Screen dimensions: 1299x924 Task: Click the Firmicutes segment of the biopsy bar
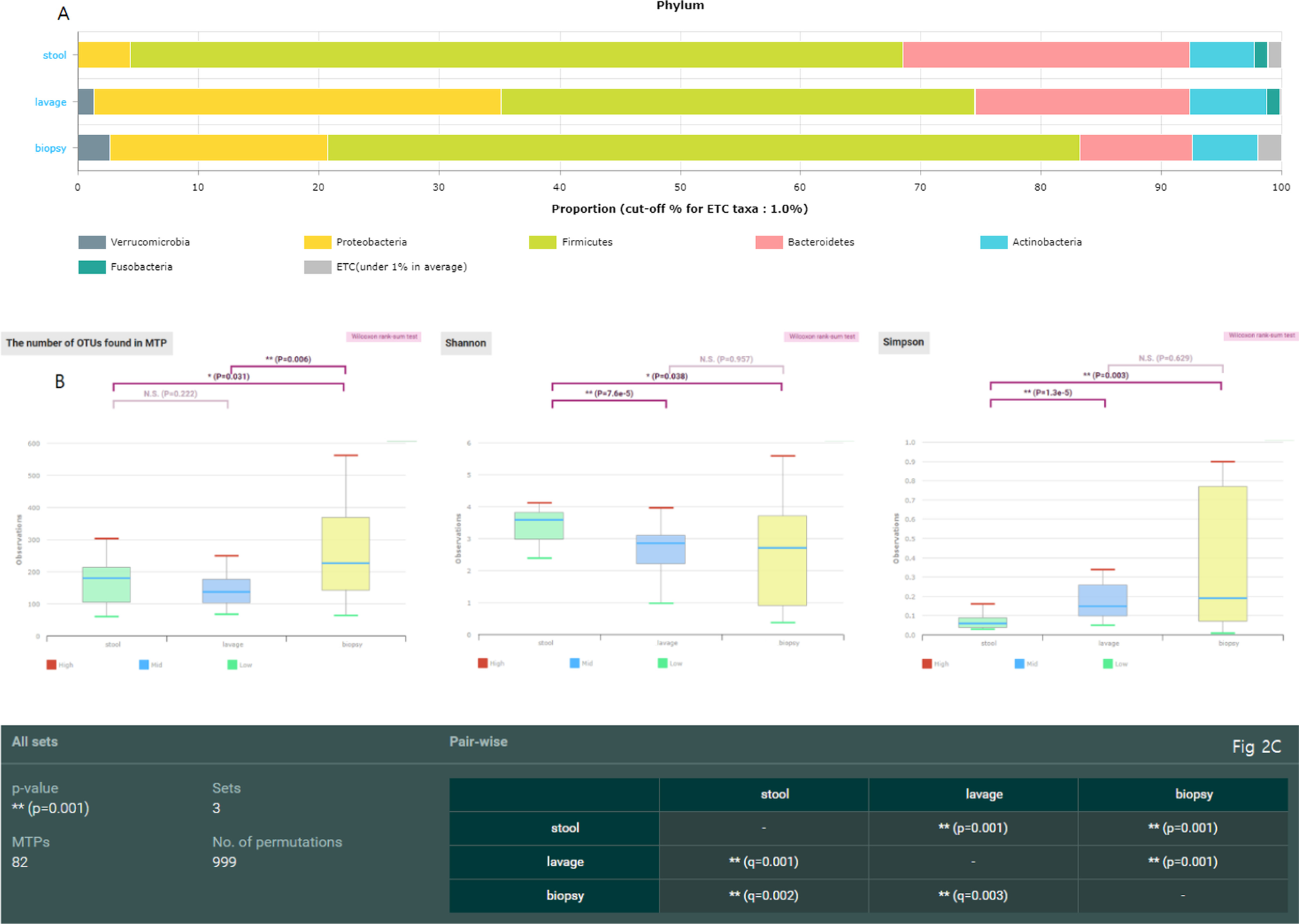pyautogui.click(x=703, y=148)
